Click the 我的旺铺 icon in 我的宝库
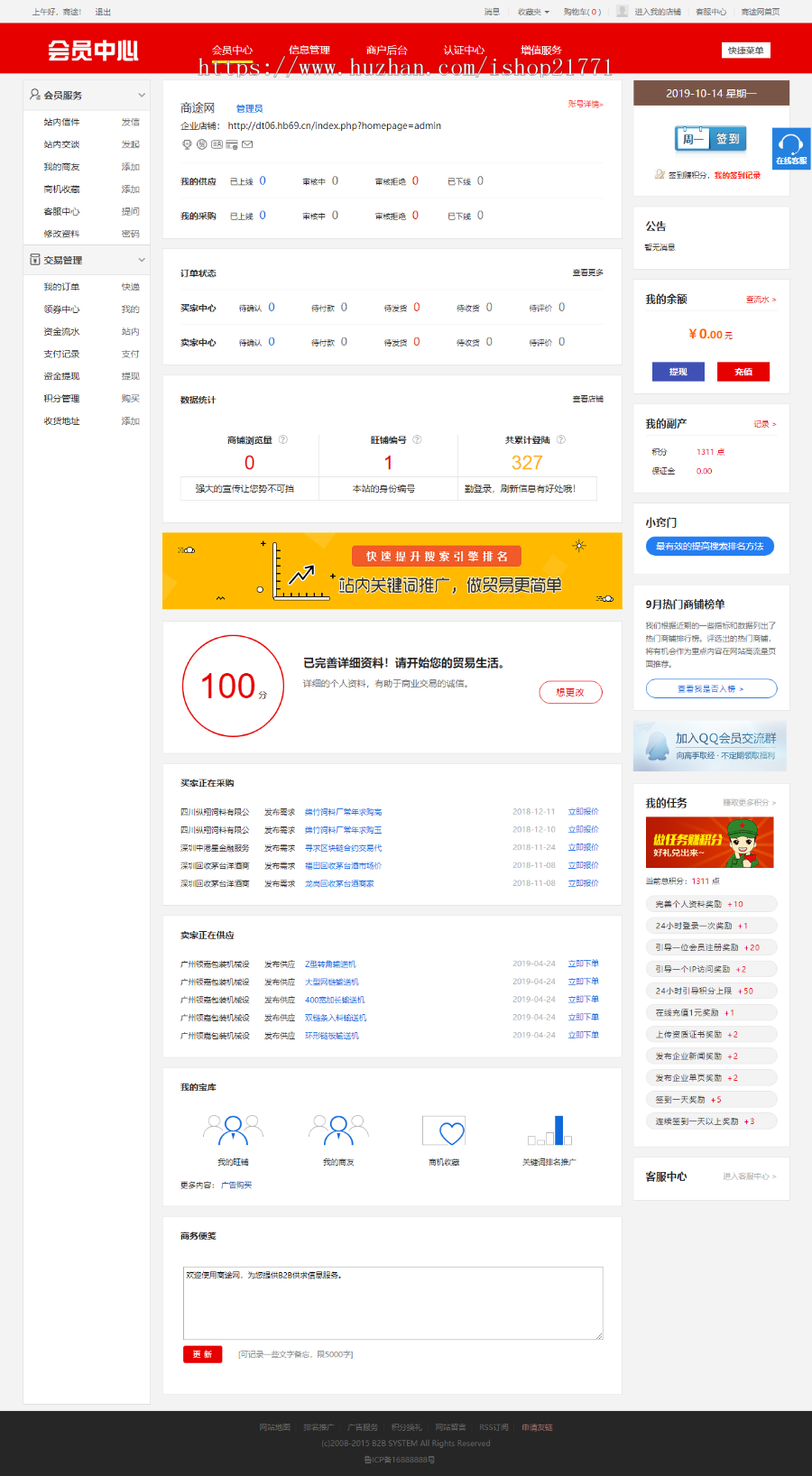The width and height of the screenshot is (812, 1476). point(233,1130)
